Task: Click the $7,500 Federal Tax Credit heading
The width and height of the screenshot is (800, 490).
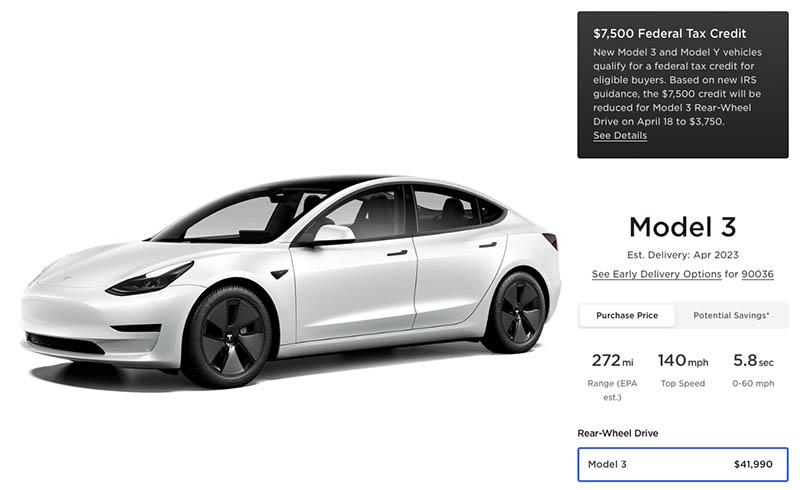Action: [x=669, y=34]
